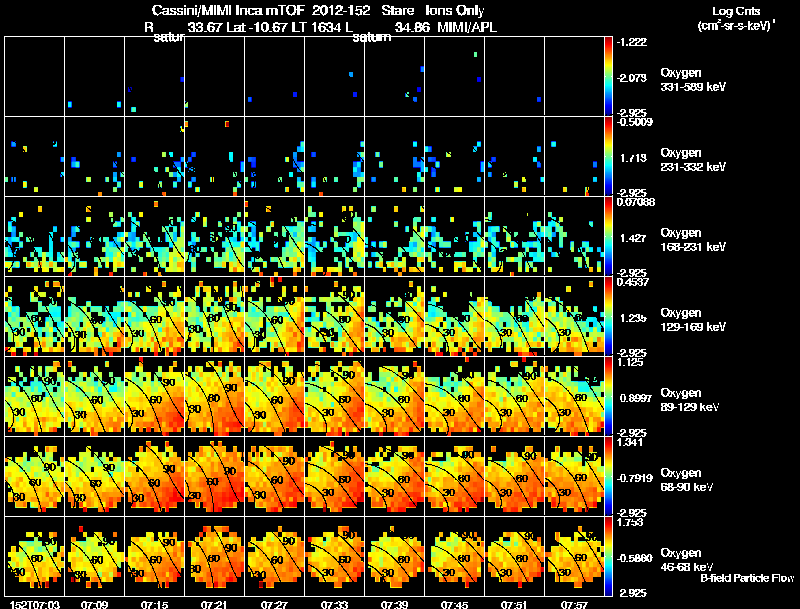The height and width of the screenshot is (609, 800).
Task: Click the Oxygen 331-589 keV row label
Action: [693, 80]
